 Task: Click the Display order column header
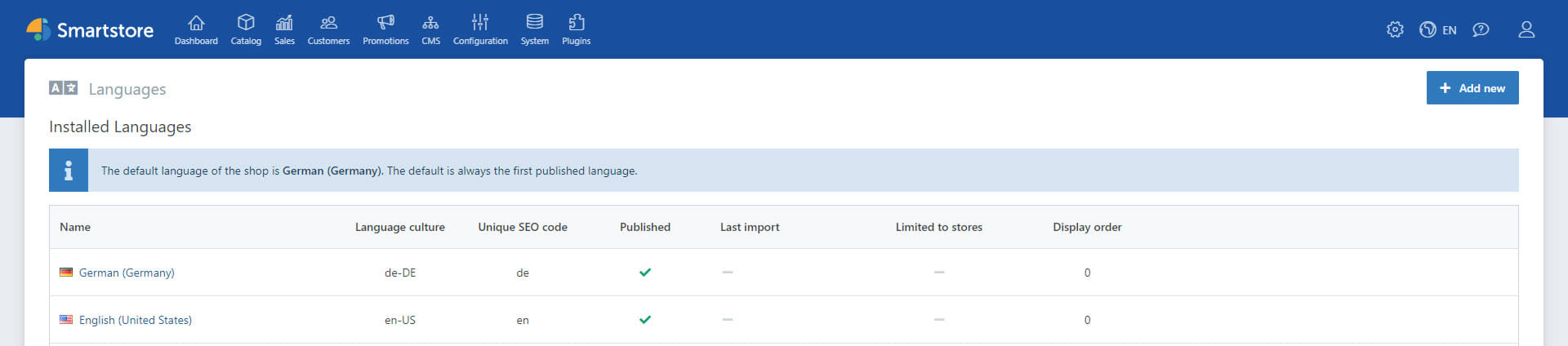pyautogui.click(x=1087, y=227)
